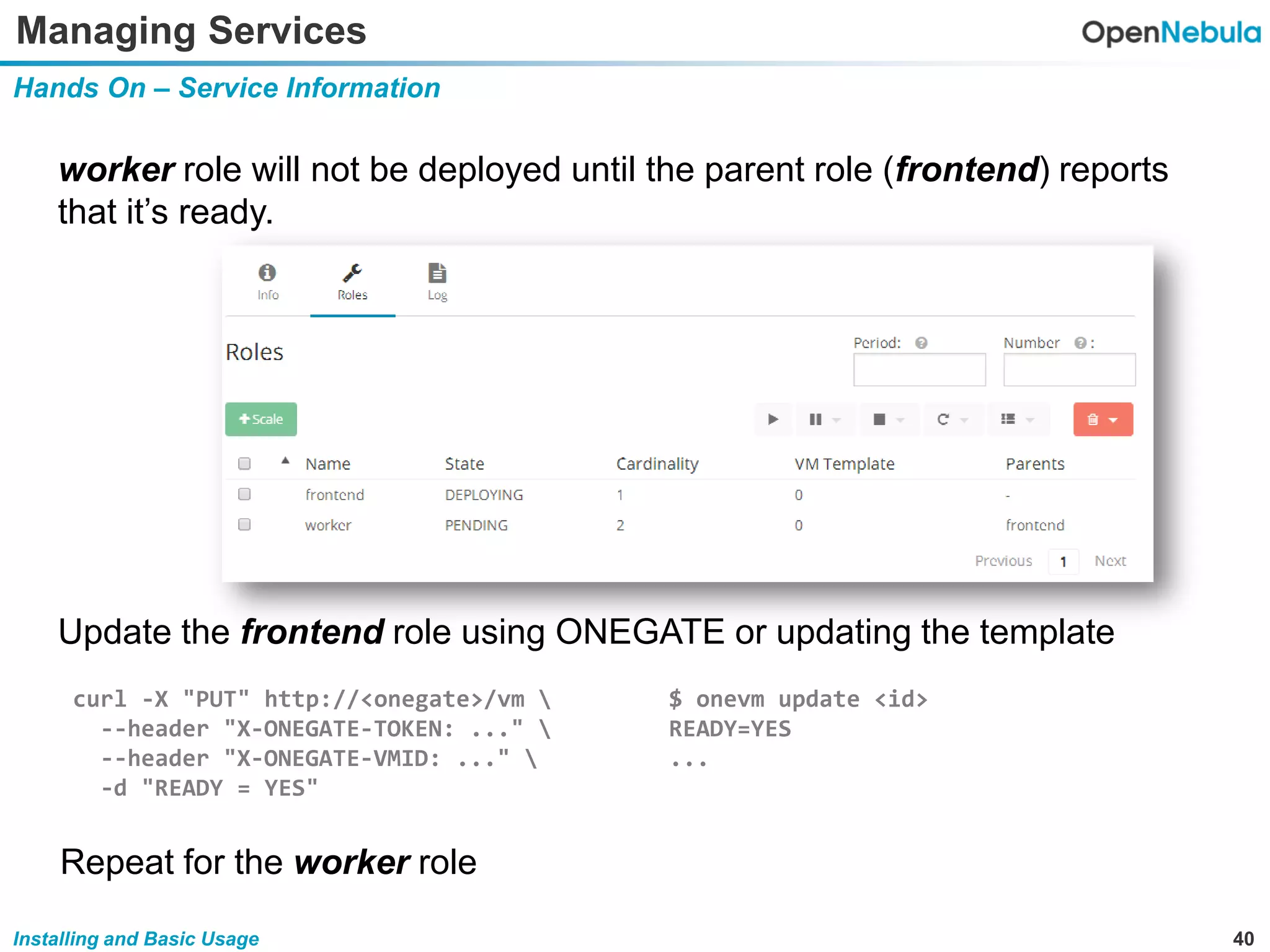Select the worker role name

tap(328, 525)
